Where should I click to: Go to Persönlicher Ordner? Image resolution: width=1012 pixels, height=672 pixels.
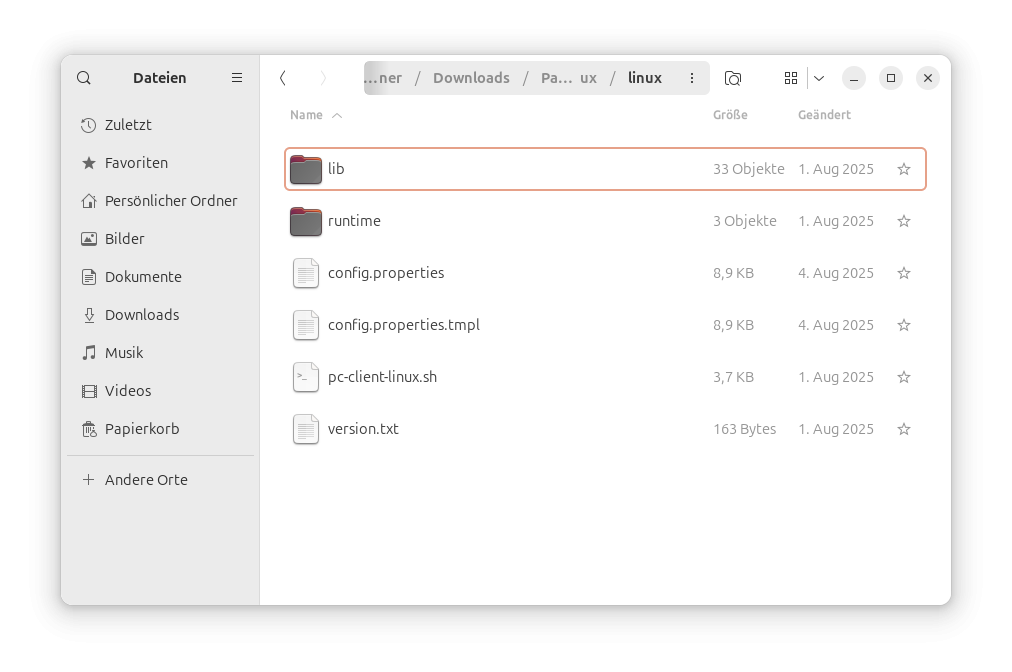[x=160, y=201]
